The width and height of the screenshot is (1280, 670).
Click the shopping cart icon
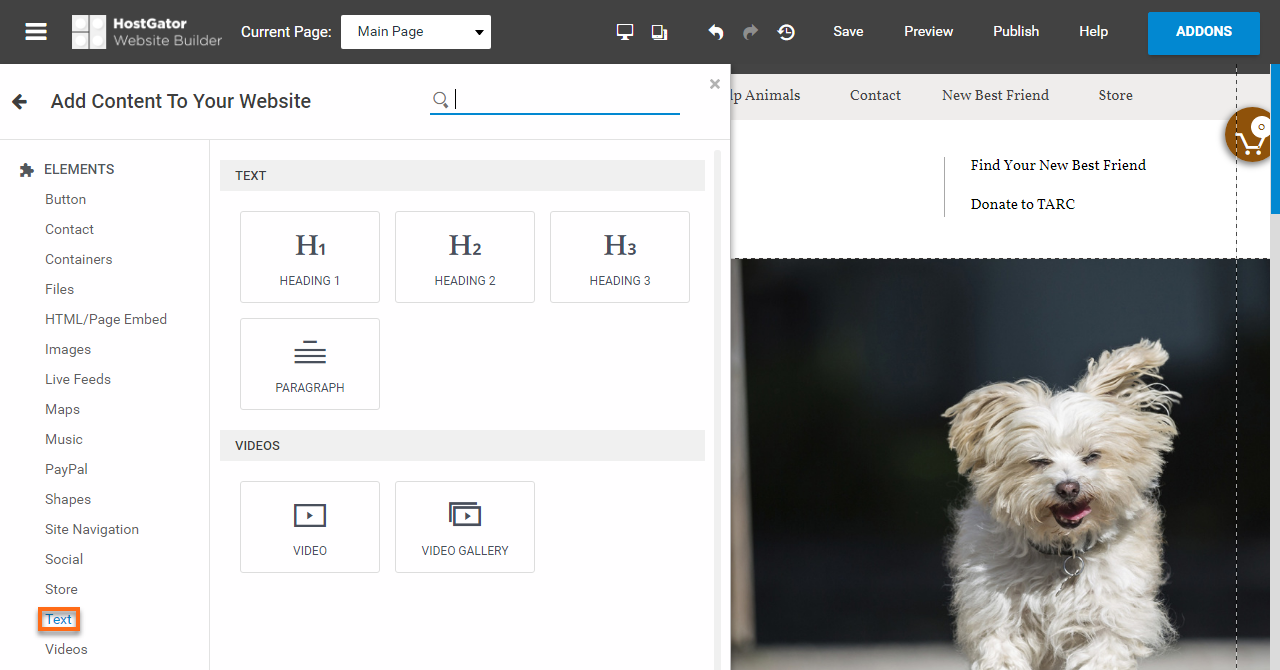pos(1251,138)
